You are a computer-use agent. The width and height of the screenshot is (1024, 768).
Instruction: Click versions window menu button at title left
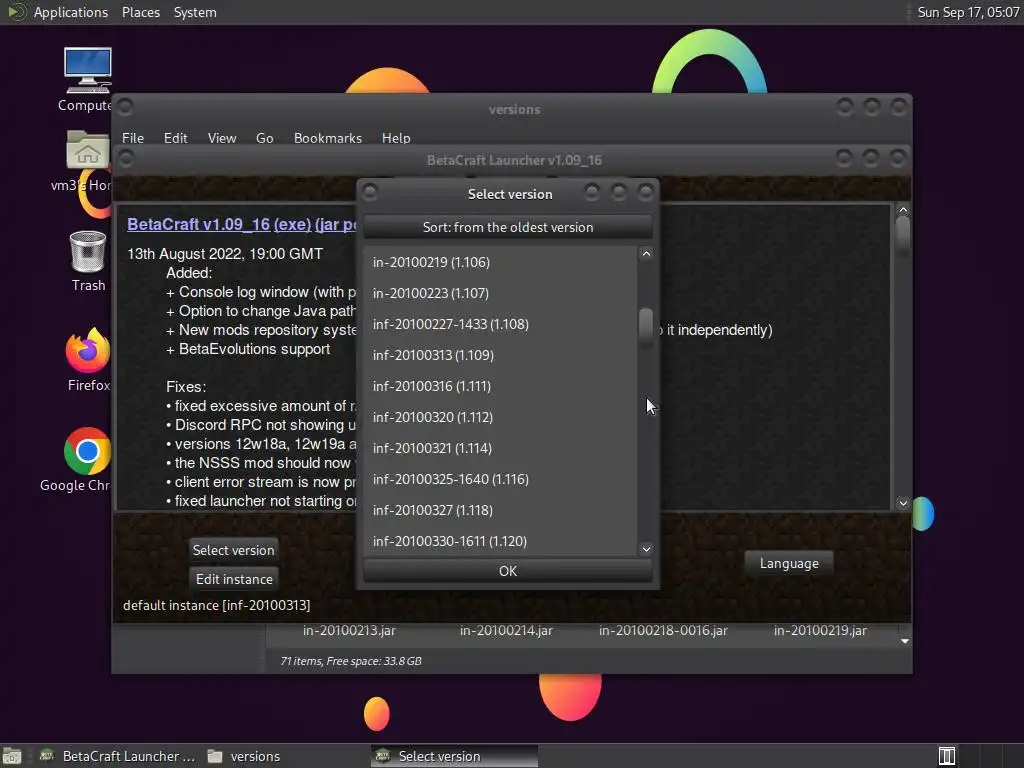(125, 107)
